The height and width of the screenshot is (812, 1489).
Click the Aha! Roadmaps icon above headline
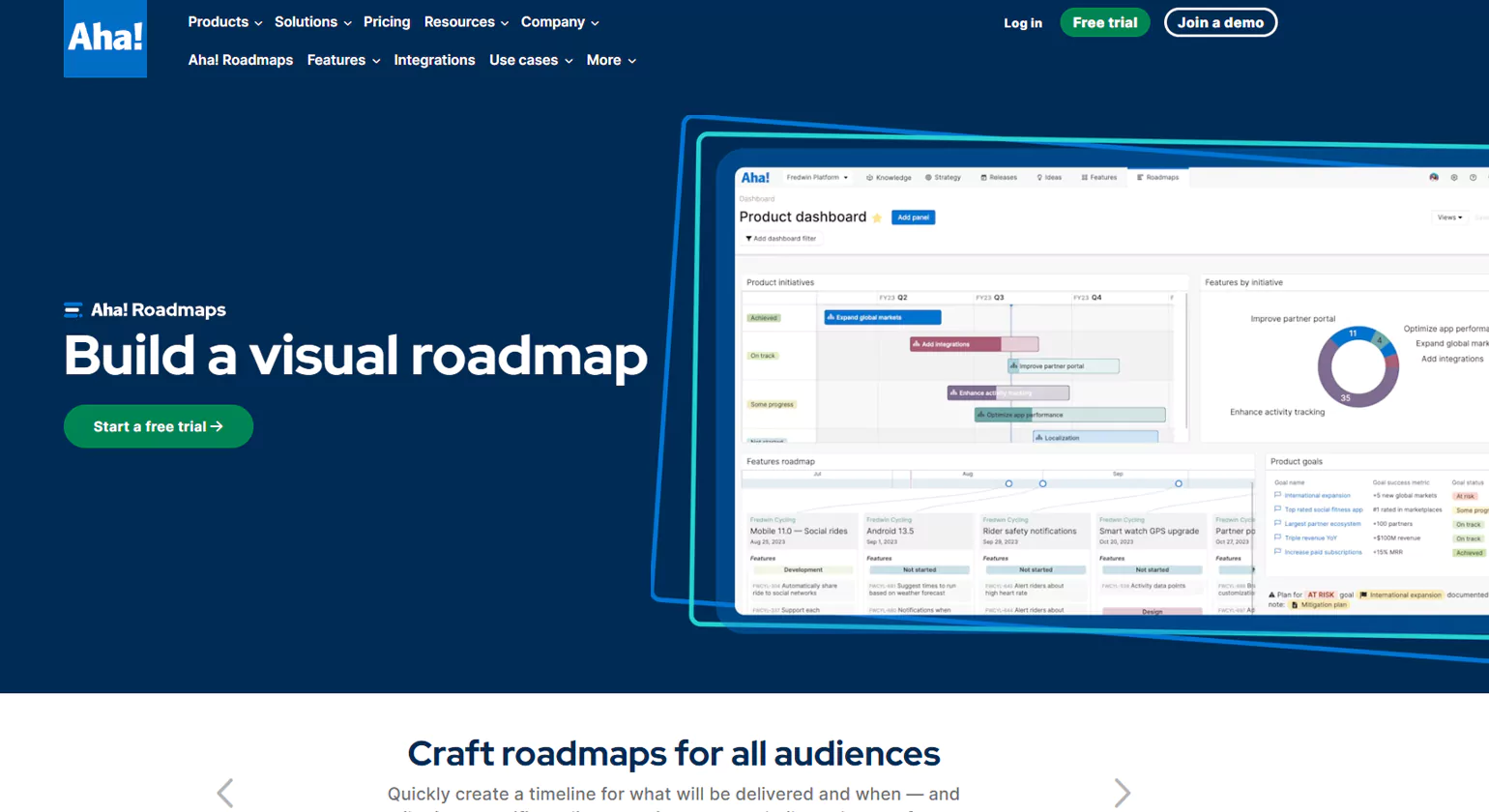point(73,310)
